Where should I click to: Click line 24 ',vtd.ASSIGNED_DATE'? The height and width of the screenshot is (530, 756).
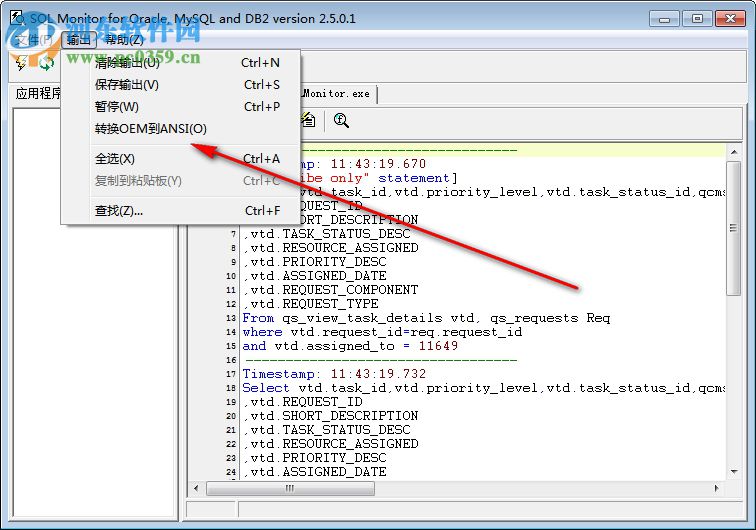[314, 472]
